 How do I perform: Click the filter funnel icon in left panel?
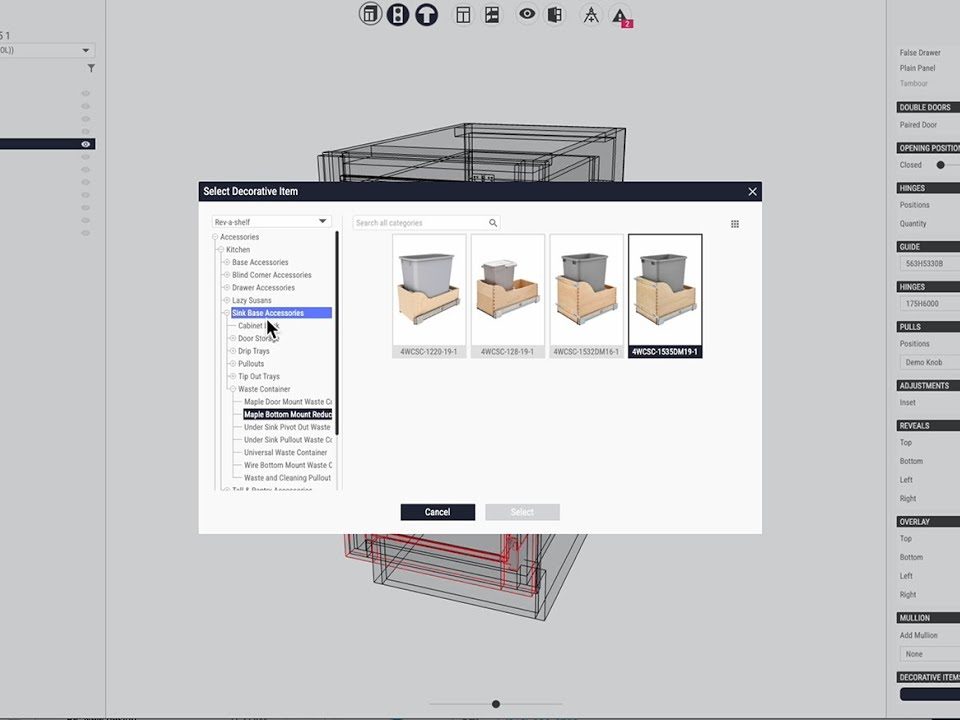point(91,68)
